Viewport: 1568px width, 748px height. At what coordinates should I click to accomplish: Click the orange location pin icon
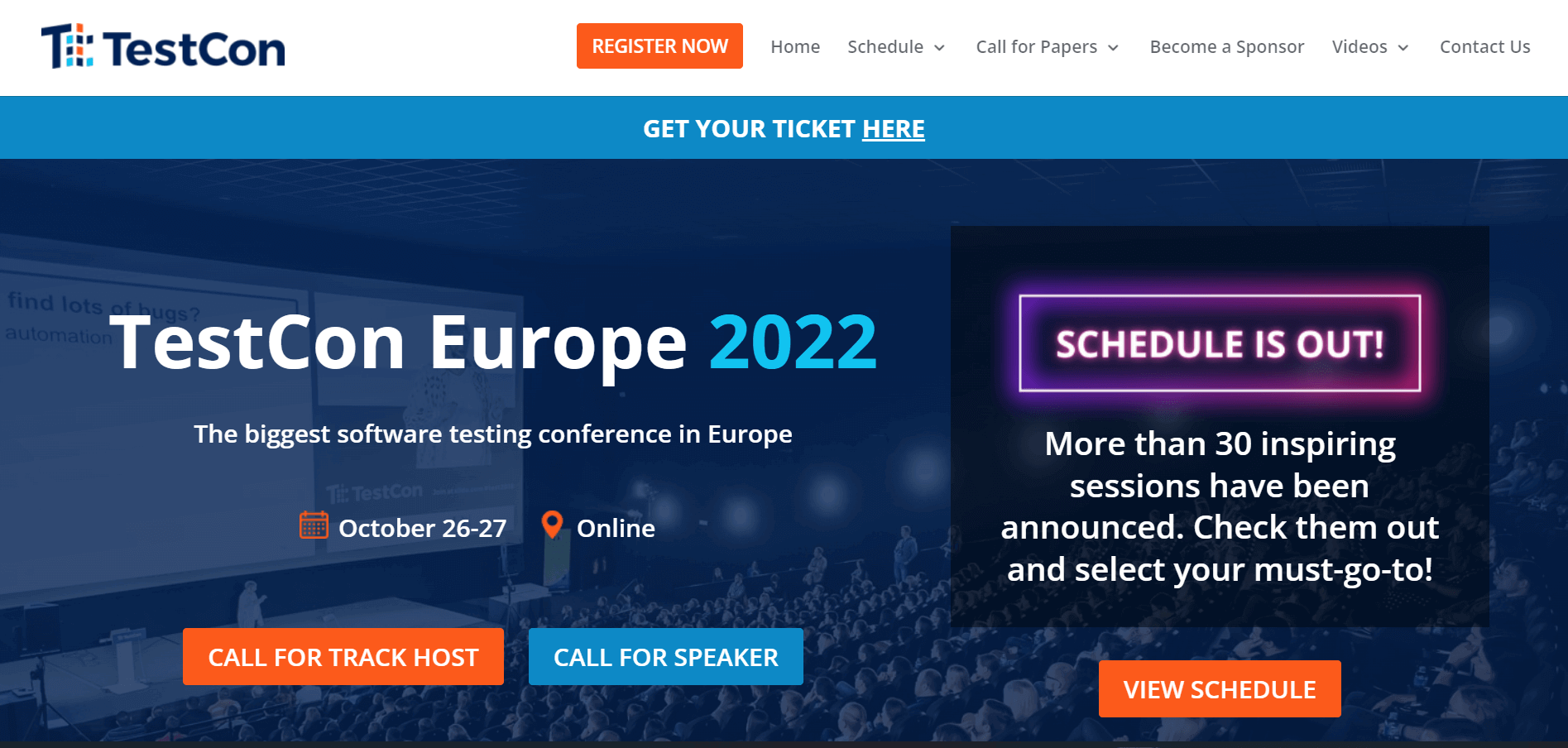552,525
